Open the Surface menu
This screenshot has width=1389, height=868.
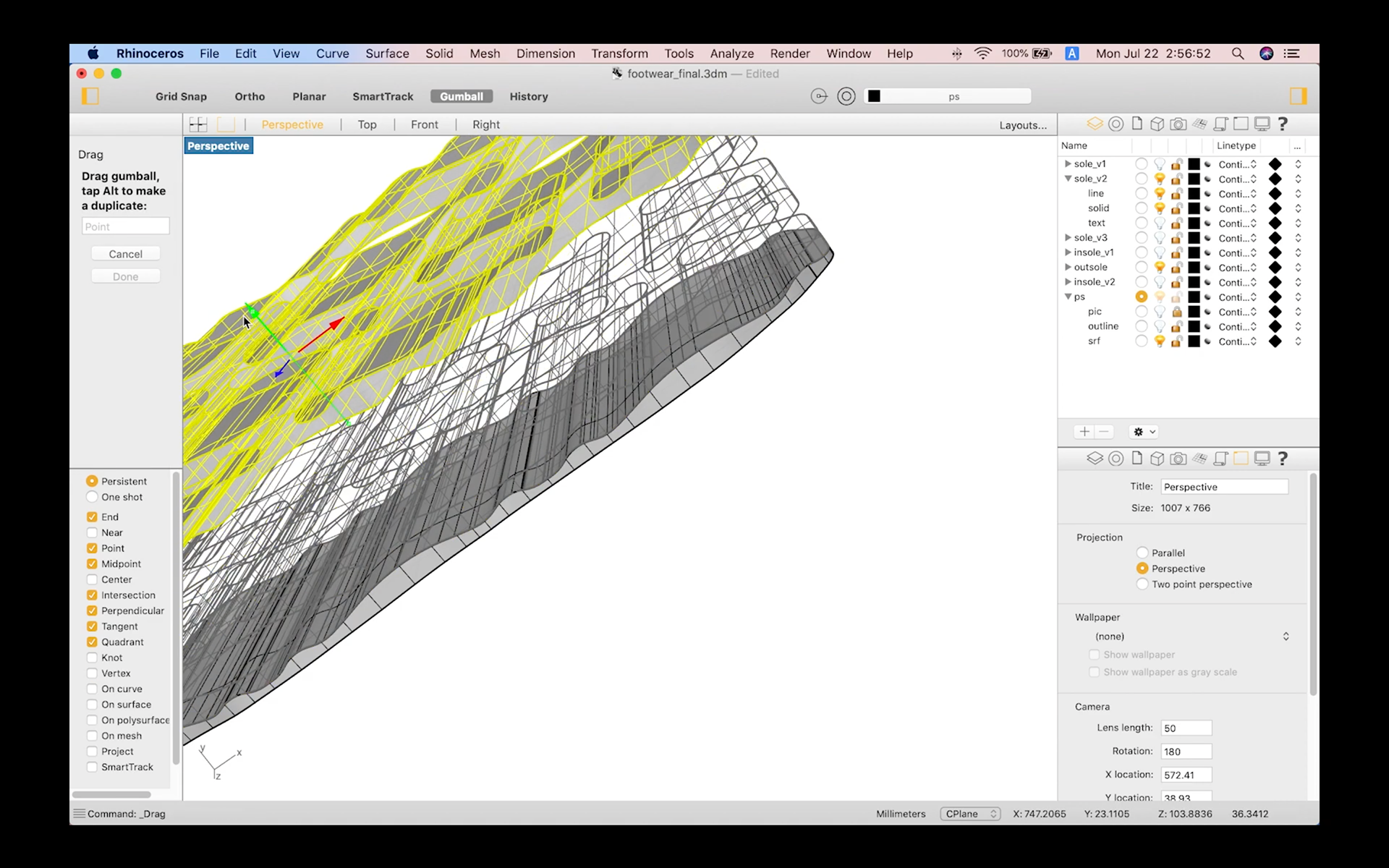click(x=387, y=54)
